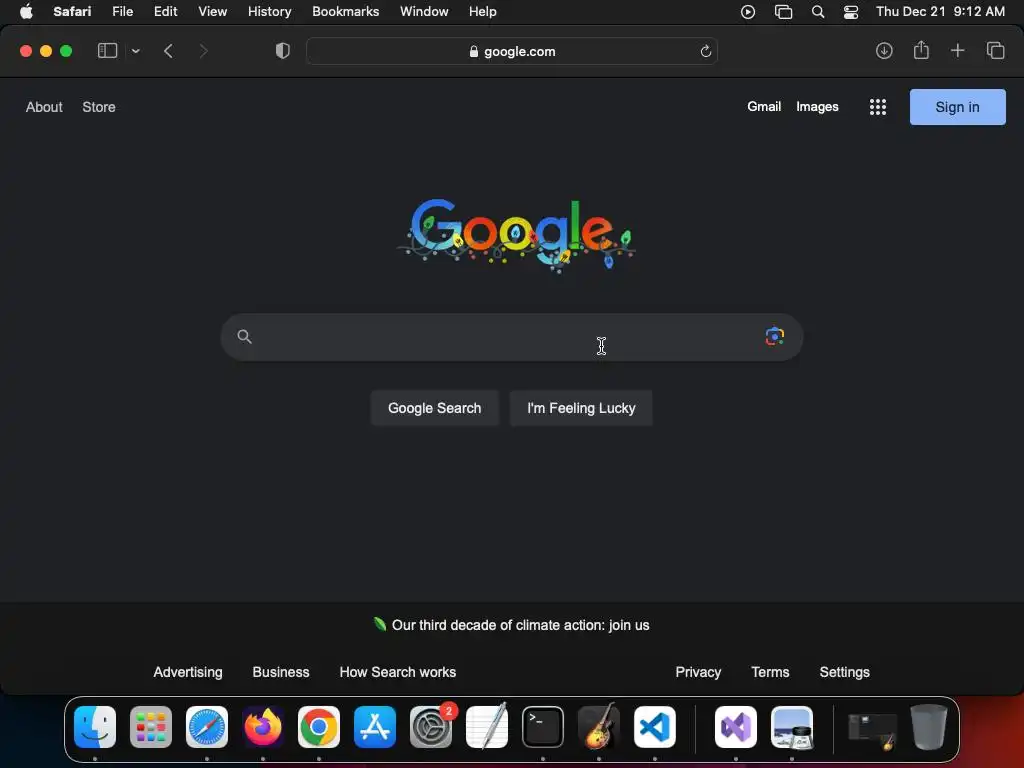The height and width of the screenshot is (768, 1024).
Task: Reload the page with the refresh icon
Action: (x=705, y=52)
